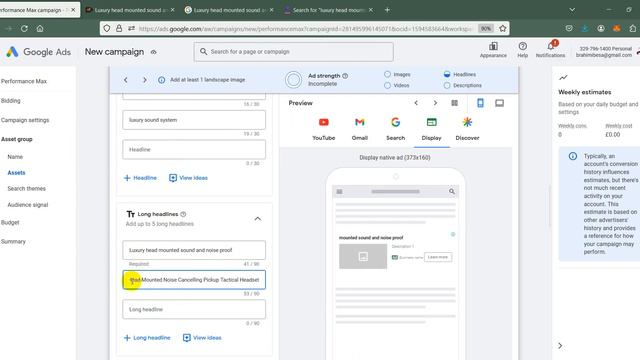Image resolution: width=640 pixels, height=360 pixels.
Task: Open the browser tab list dropdown
Action: click(572, 10)
